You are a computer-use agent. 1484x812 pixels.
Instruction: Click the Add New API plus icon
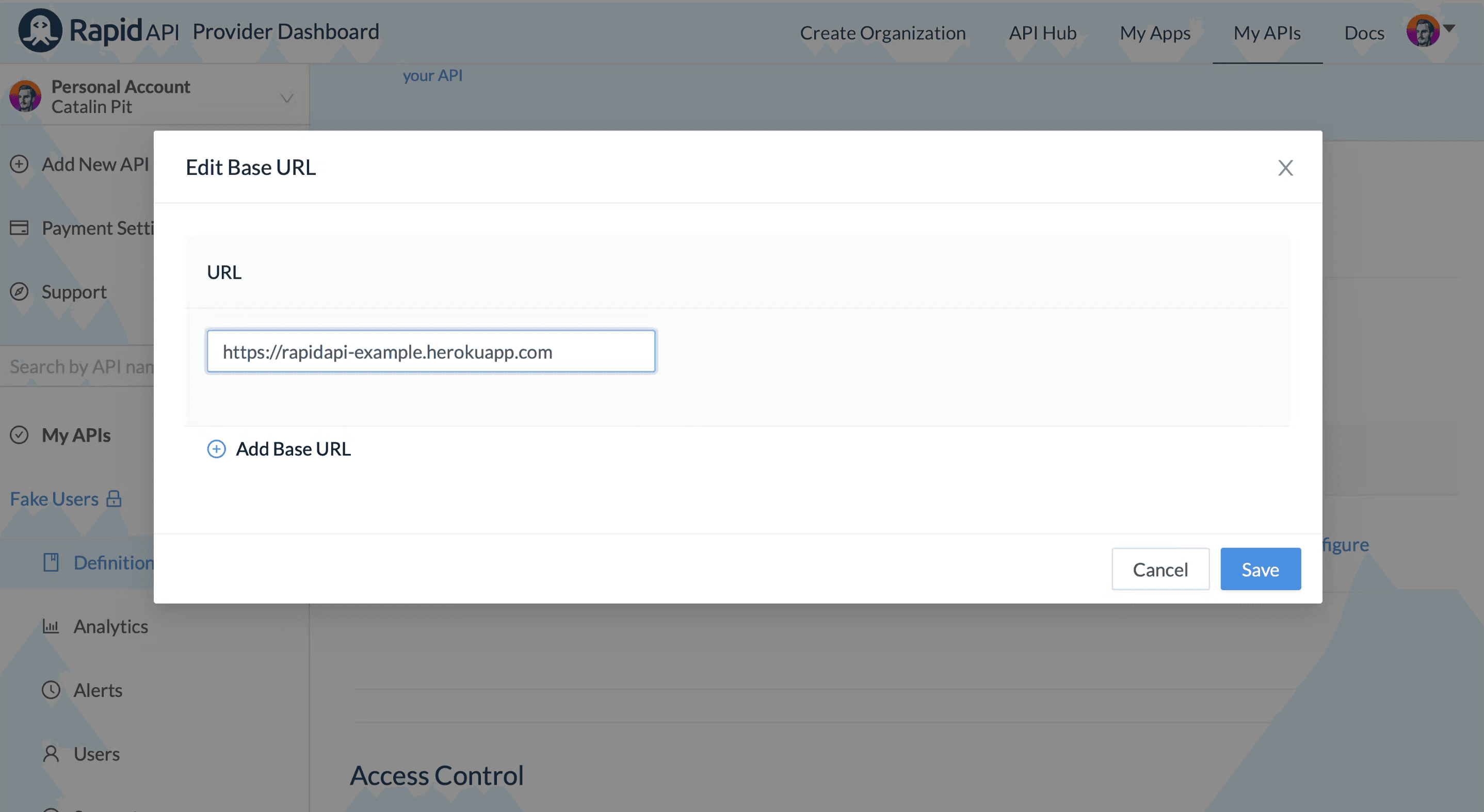tap(19, 164)
